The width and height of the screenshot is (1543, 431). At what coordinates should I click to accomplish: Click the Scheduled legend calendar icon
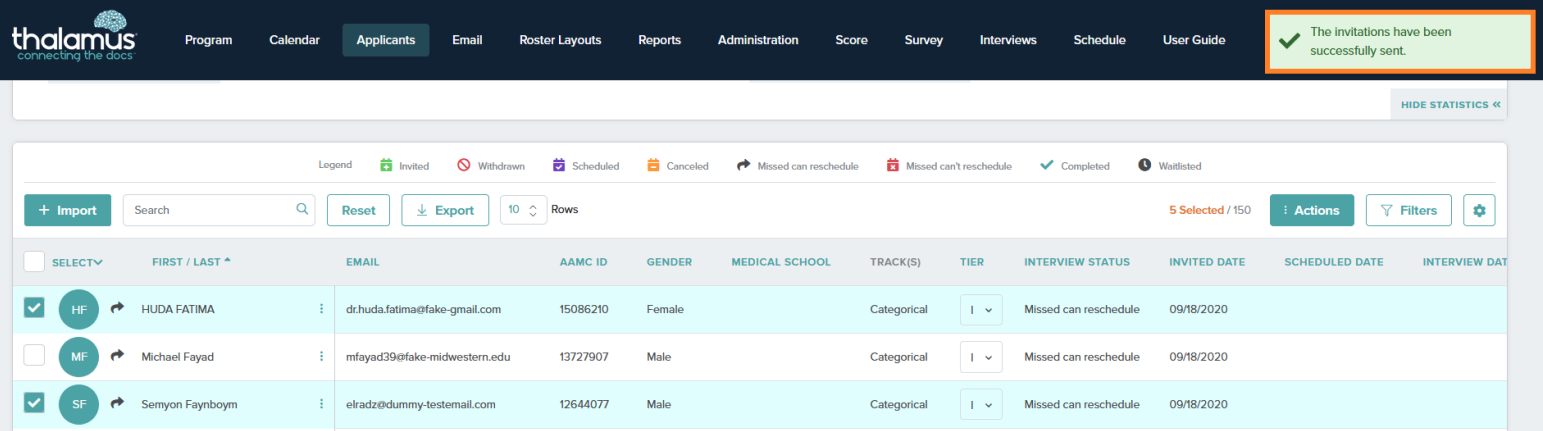pyautogui.click(x=559, y=165)
